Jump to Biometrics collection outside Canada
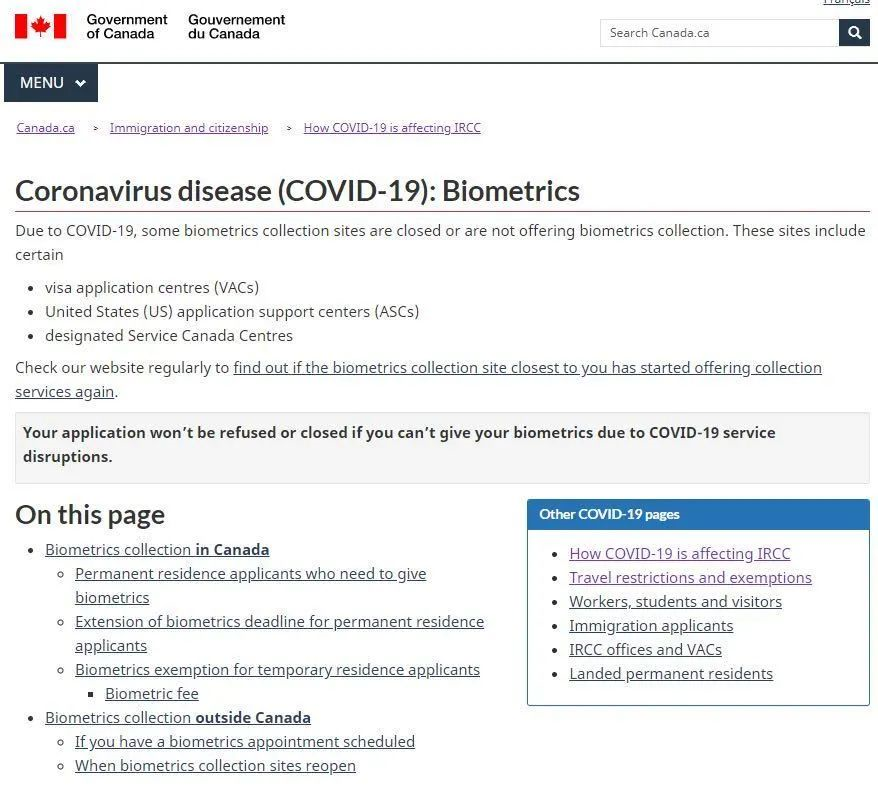The width and height of the screenshot is (878, 798). point(178,718)
